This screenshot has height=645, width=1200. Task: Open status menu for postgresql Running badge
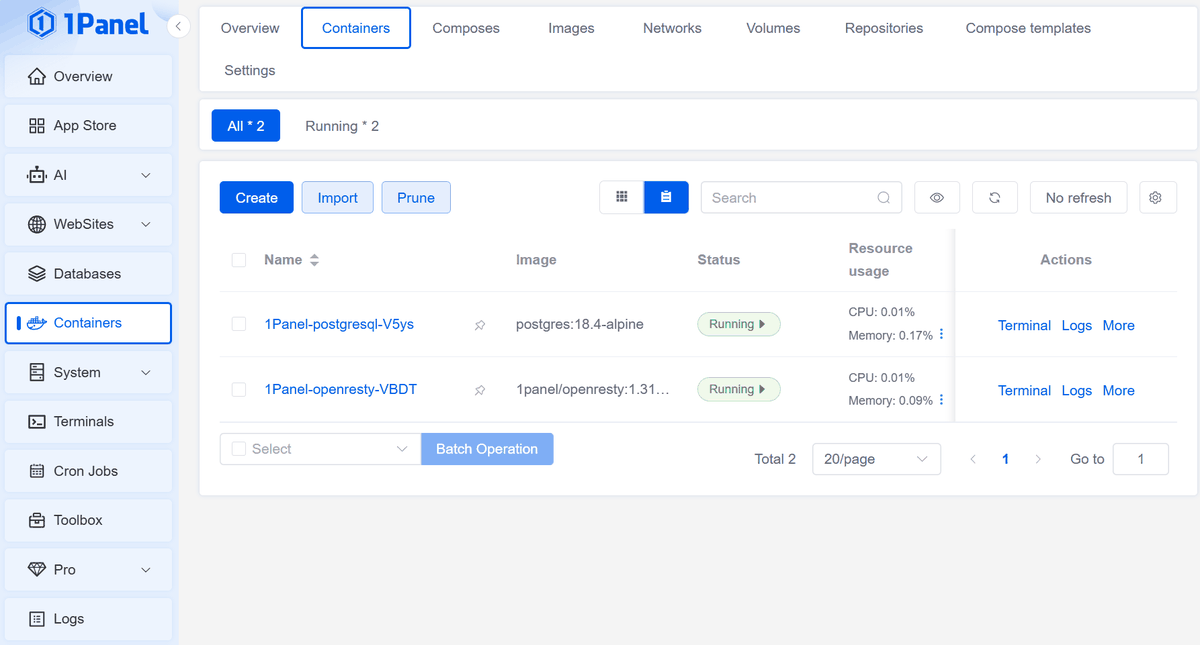(x=738, y=324)
